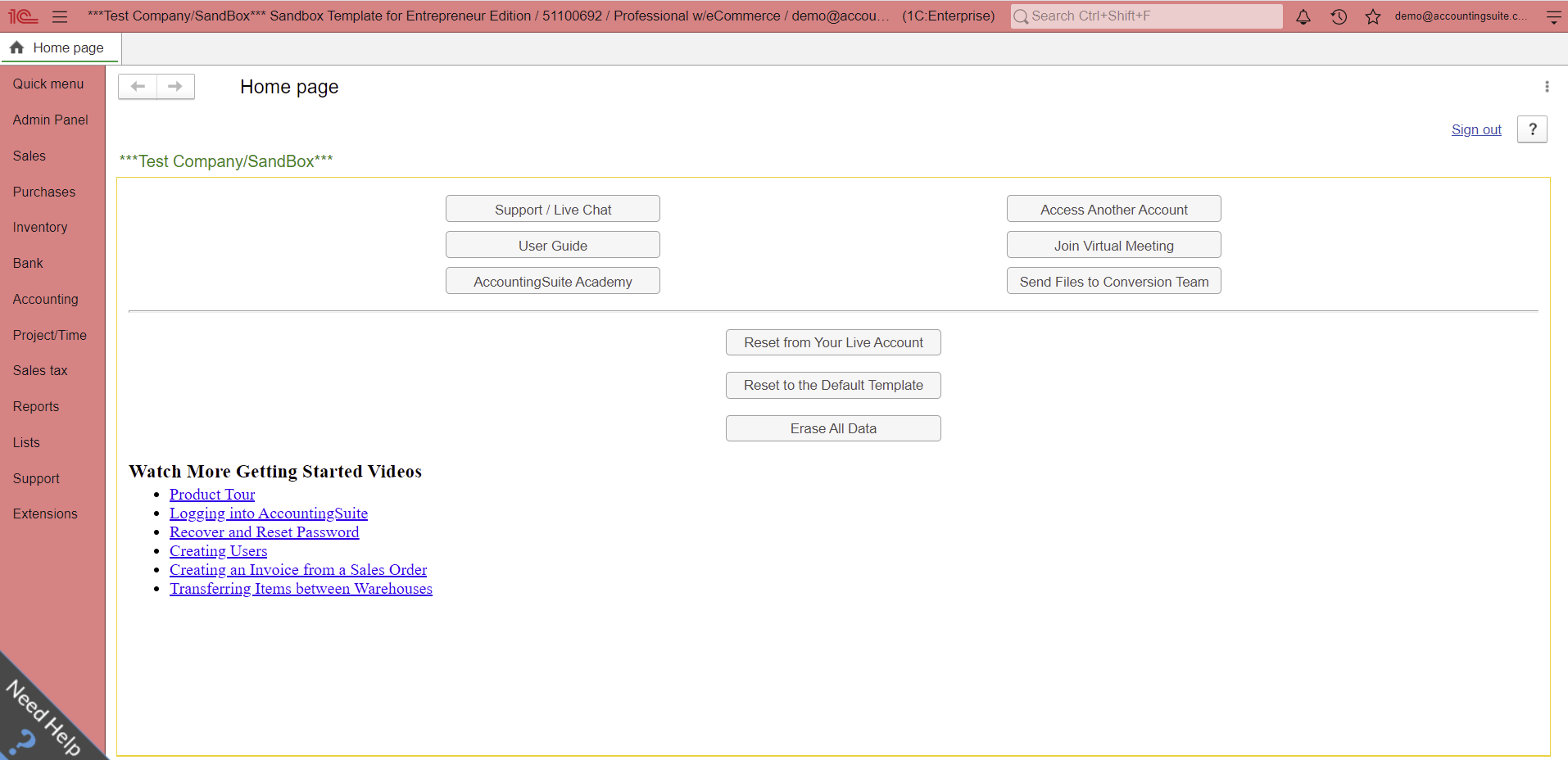Open Creating an Invoice from a Sales Order
The height and width of the screenshot is (760, 1568).
[298, 570]
